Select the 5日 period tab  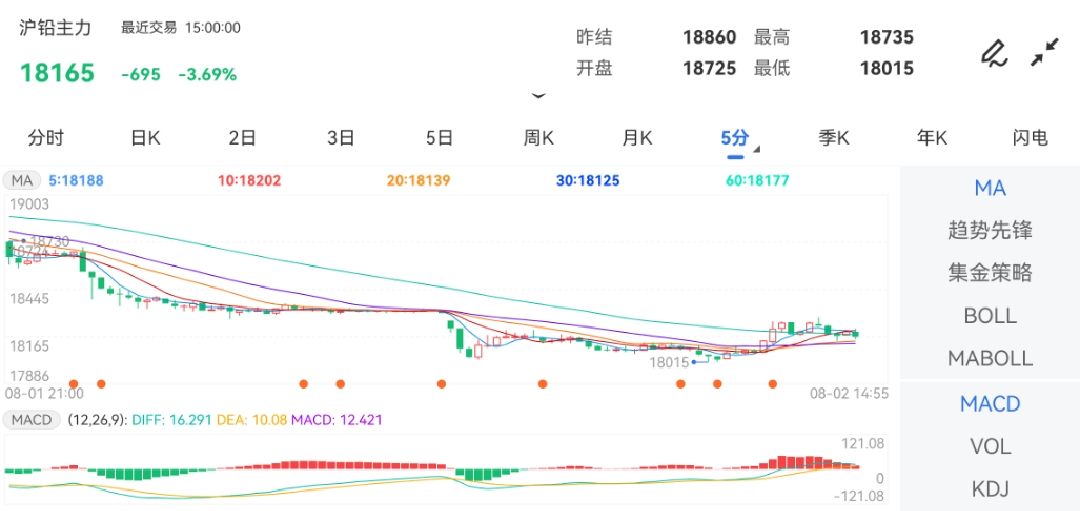439,138
